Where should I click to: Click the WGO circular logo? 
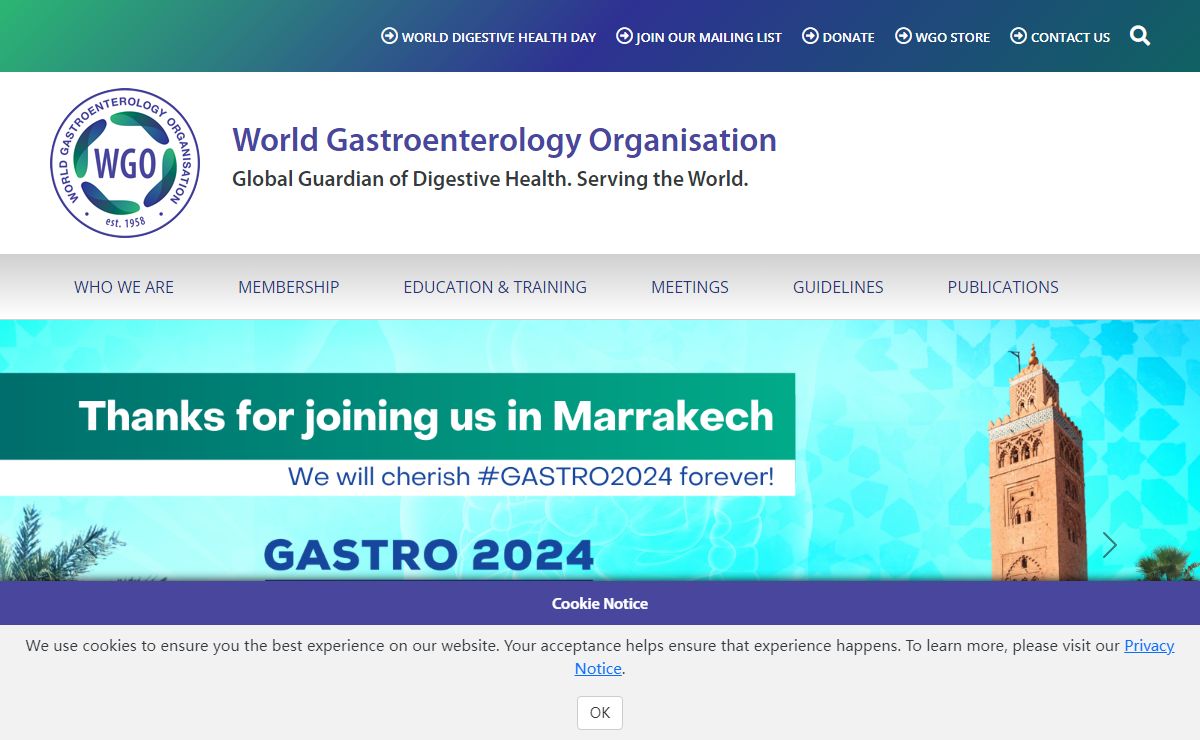[125, 163]
